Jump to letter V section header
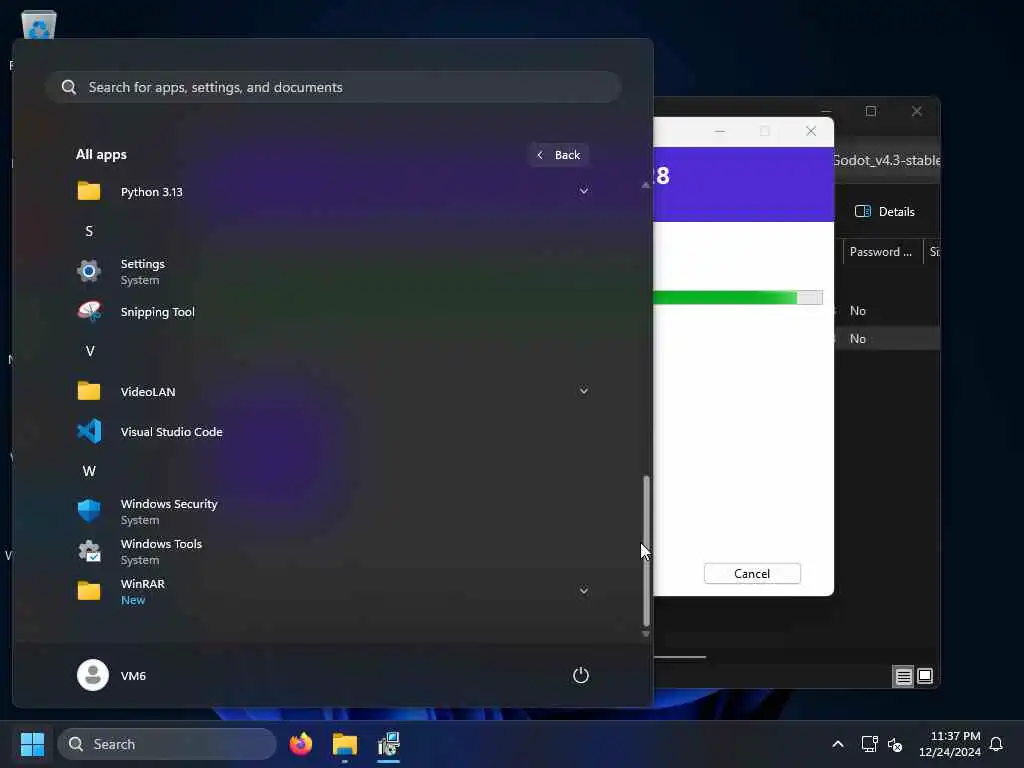Screen dimensions: 1024x768 tap(89, 351)
